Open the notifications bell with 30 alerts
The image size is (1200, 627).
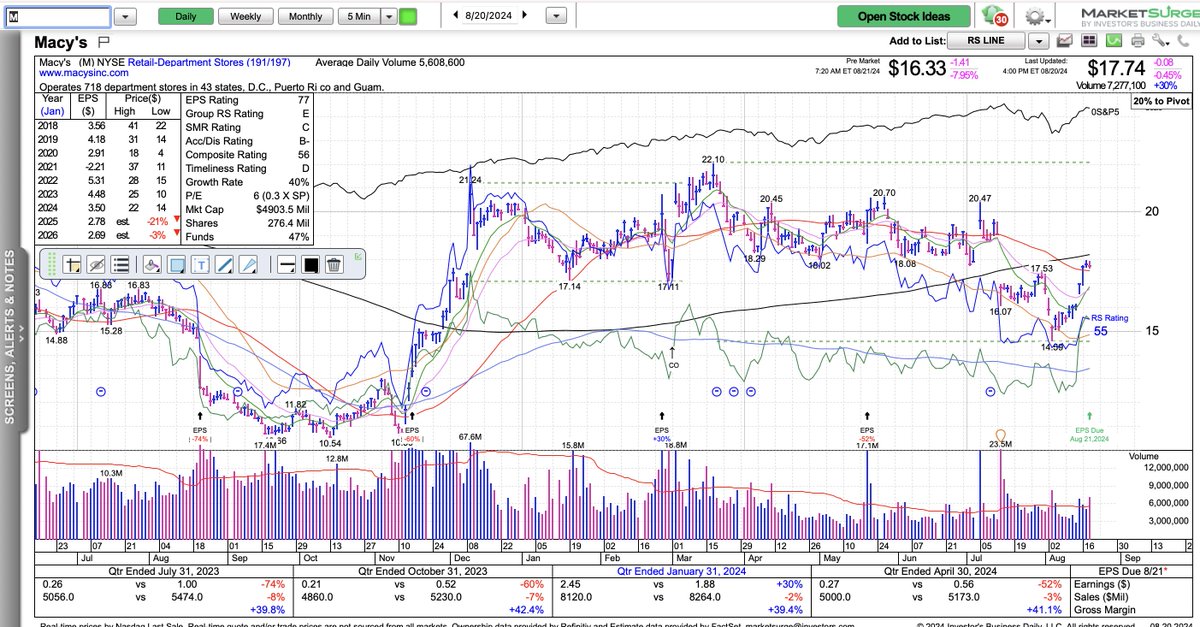(999, 15)
